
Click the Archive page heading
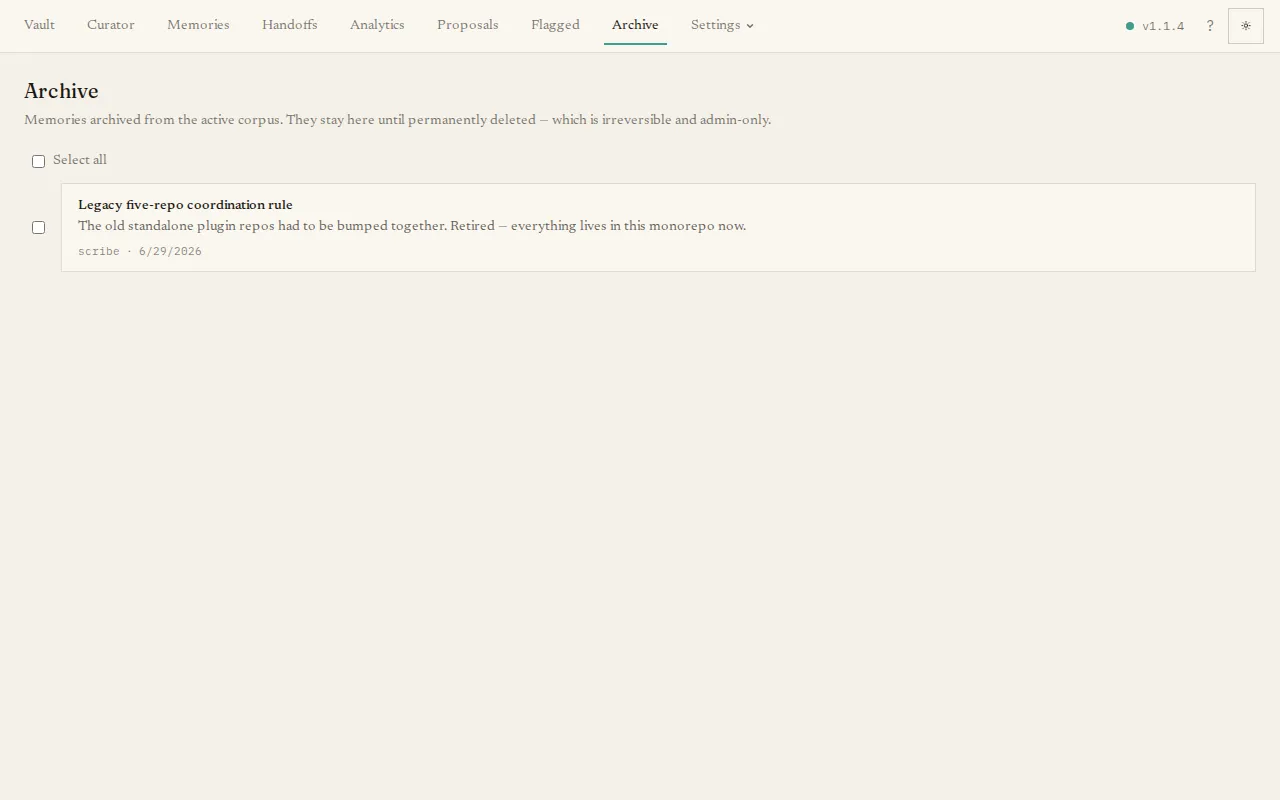tap(61, 91)
